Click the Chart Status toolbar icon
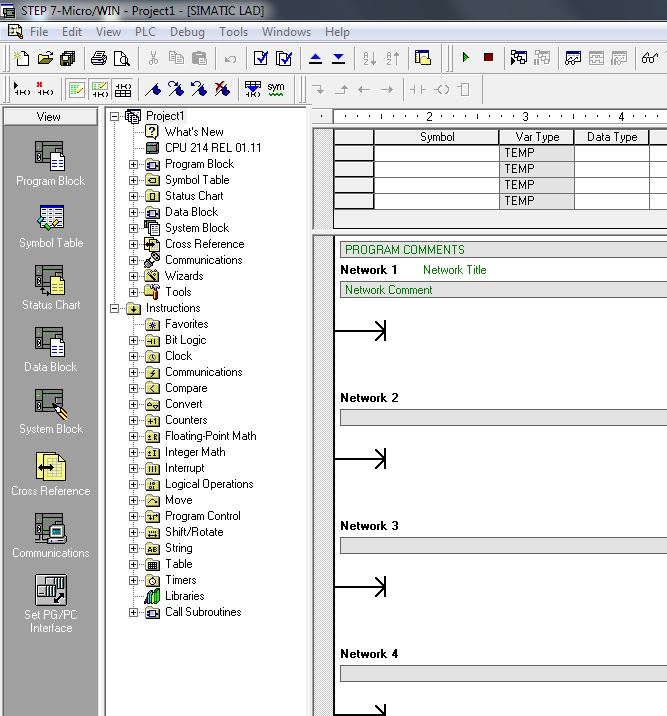667x716 pixels. click(573, 58)
